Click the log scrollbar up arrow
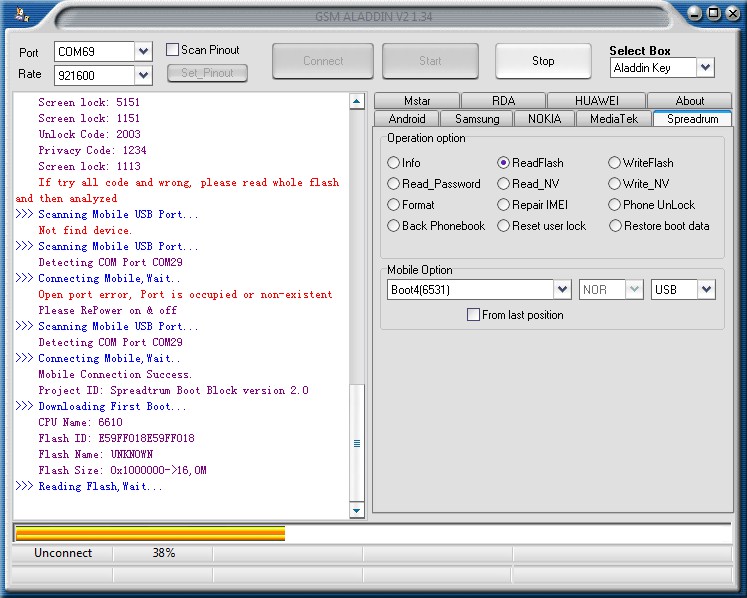The width and height of the screenshot is (747, 598). click(357, 101)
